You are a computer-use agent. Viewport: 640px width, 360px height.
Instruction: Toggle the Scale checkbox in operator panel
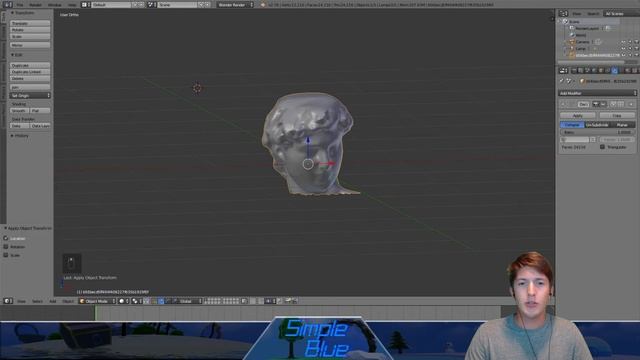pyautogui.click(x=6, y=255)
